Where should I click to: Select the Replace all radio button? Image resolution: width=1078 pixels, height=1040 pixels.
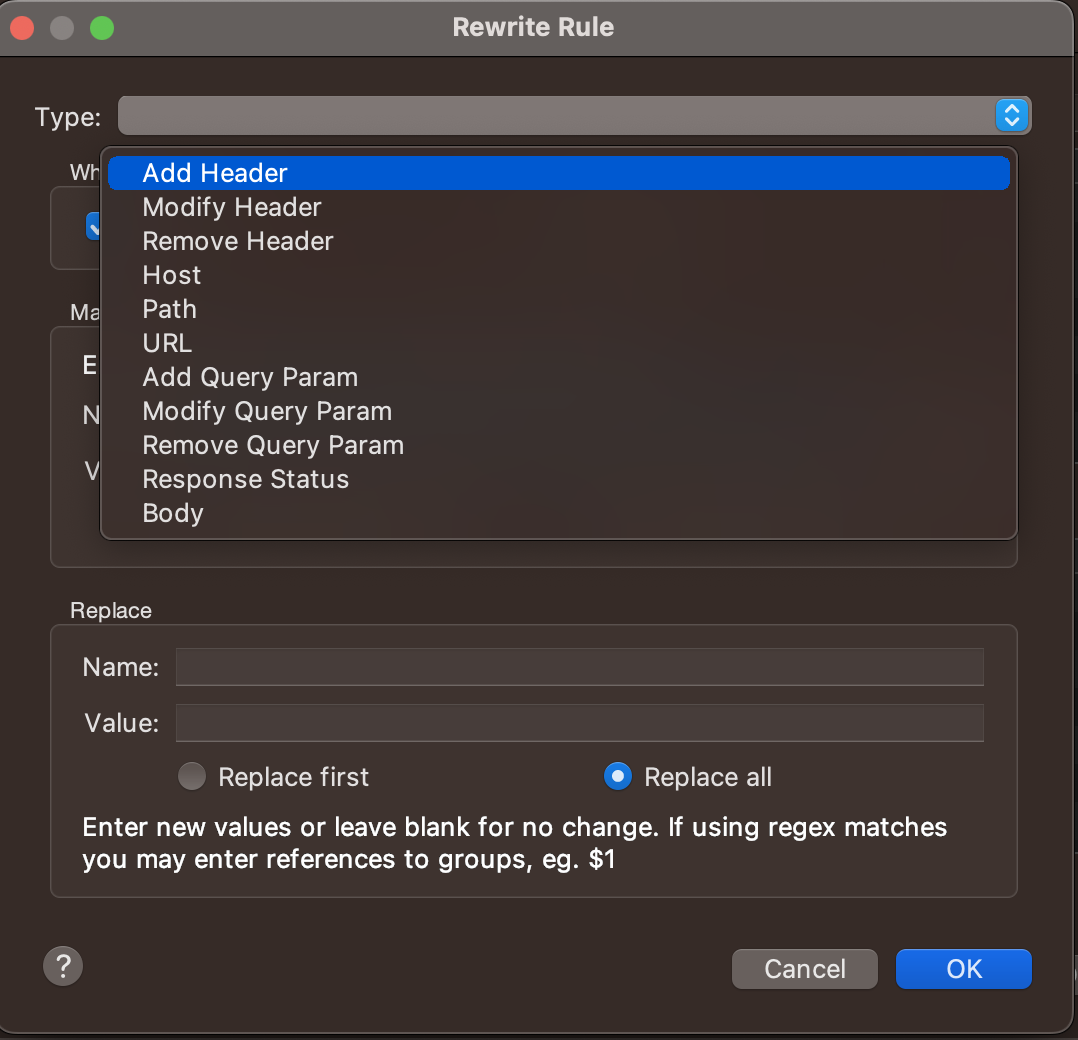618,777
